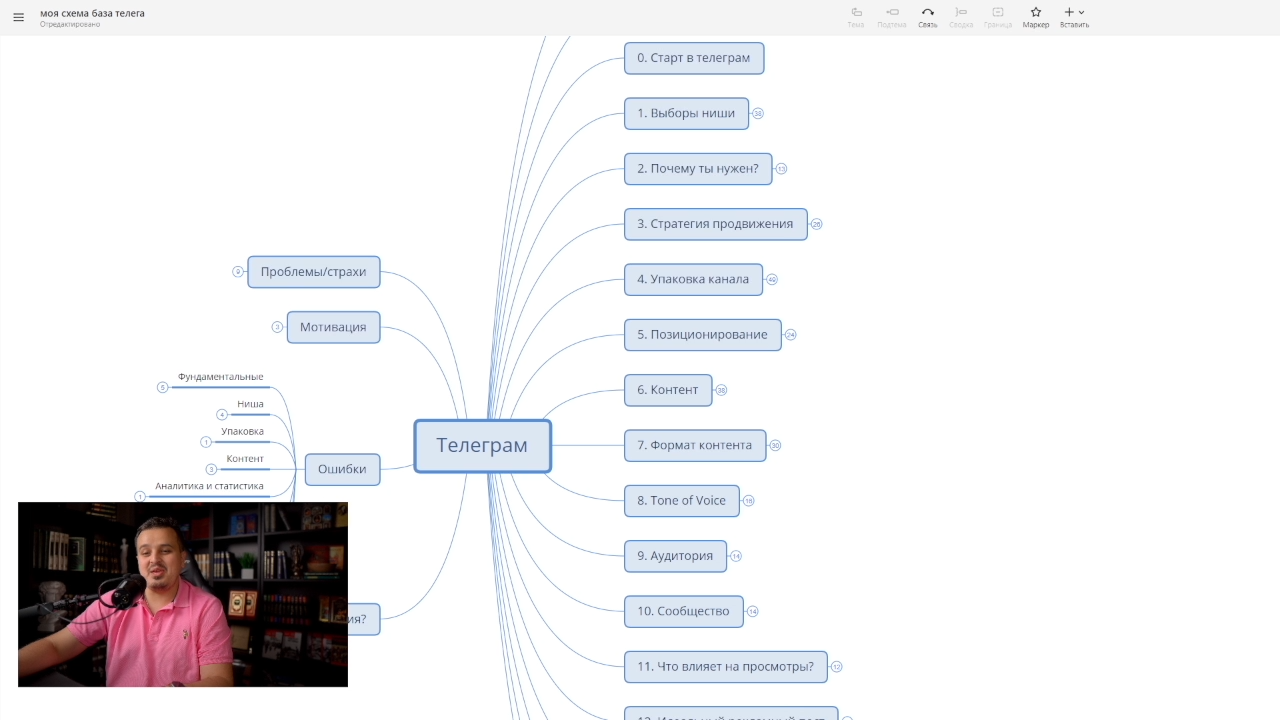Expand badge beside 5. Позиционирование
Screen dimensions: 1280x720
coord(791,335)
